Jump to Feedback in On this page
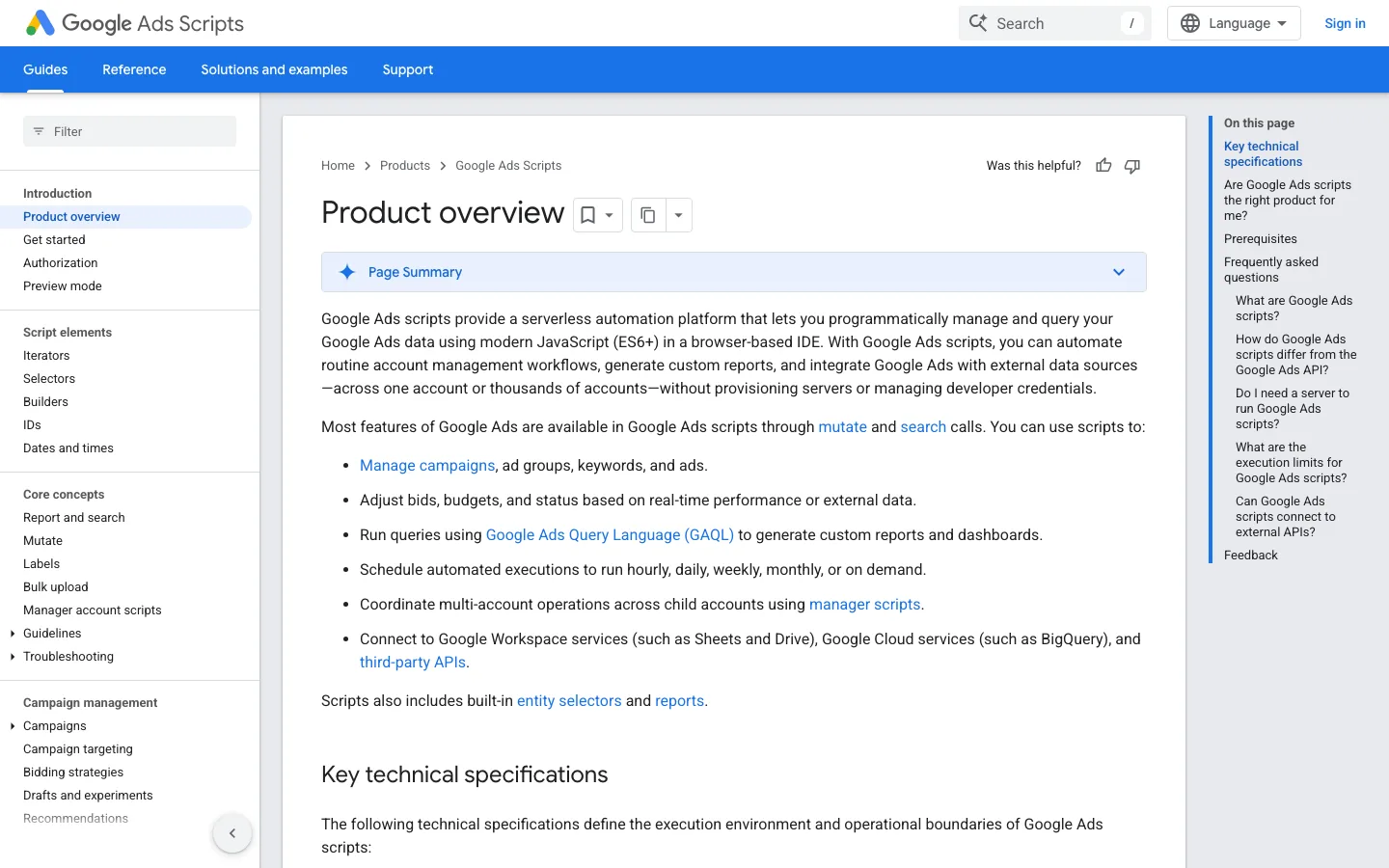Screen dimensions: 1389x868 click(1250, 556)
